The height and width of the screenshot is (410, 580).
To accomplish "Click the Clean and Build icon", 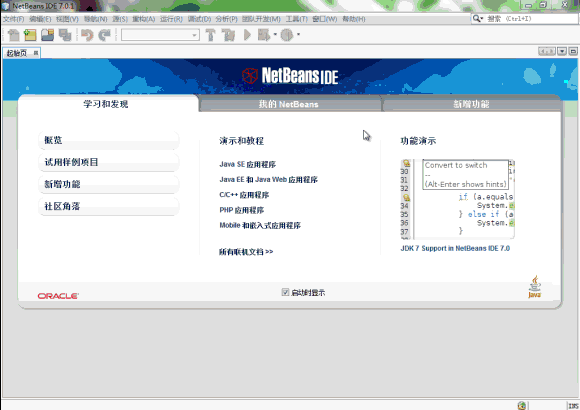I will click(228, 35).
